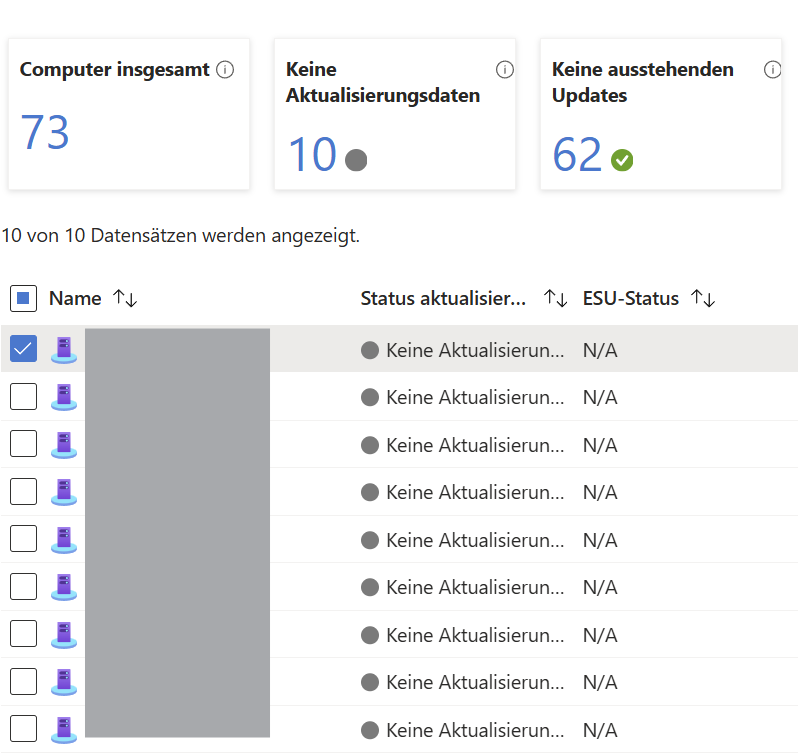Open the 73 total computers count link
This screenshot has width=798, height=756.
[x=45, y=133]
